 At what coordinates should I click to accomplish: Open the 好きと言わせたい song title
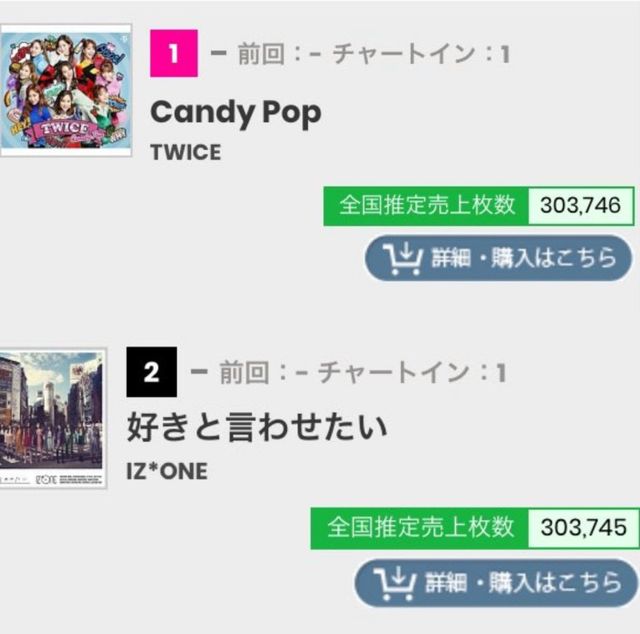tap(256, 427)
